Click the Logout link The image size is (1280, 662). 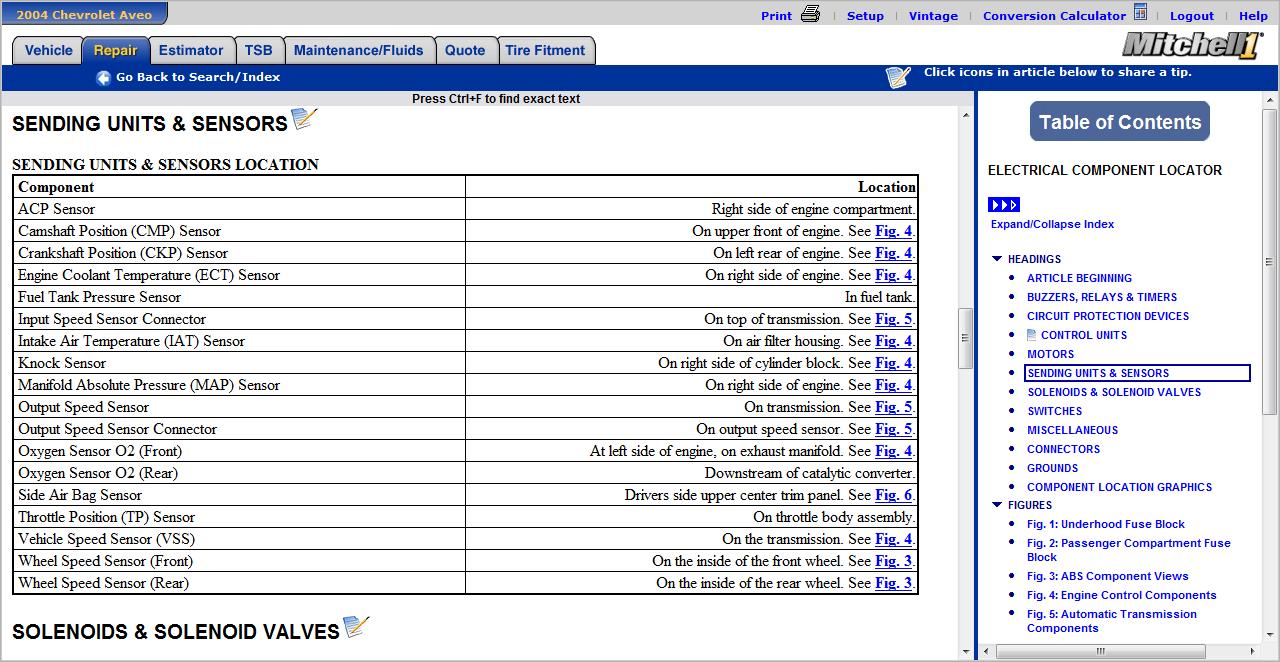tap(1191, 16)
